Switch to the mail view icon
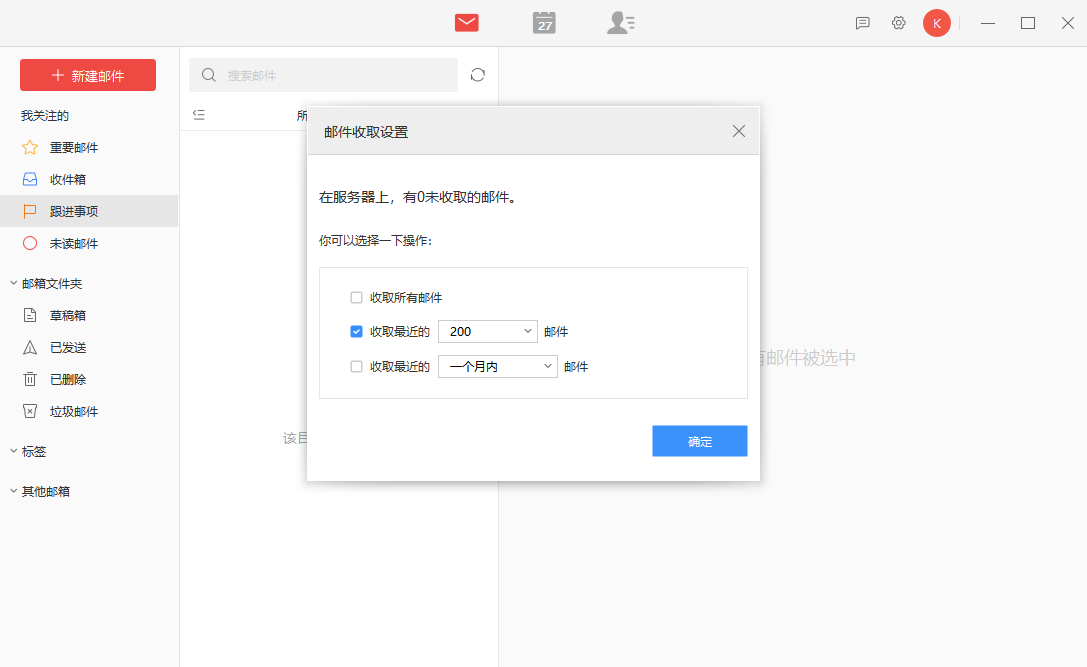The image size is (1087, 667). 466,23
